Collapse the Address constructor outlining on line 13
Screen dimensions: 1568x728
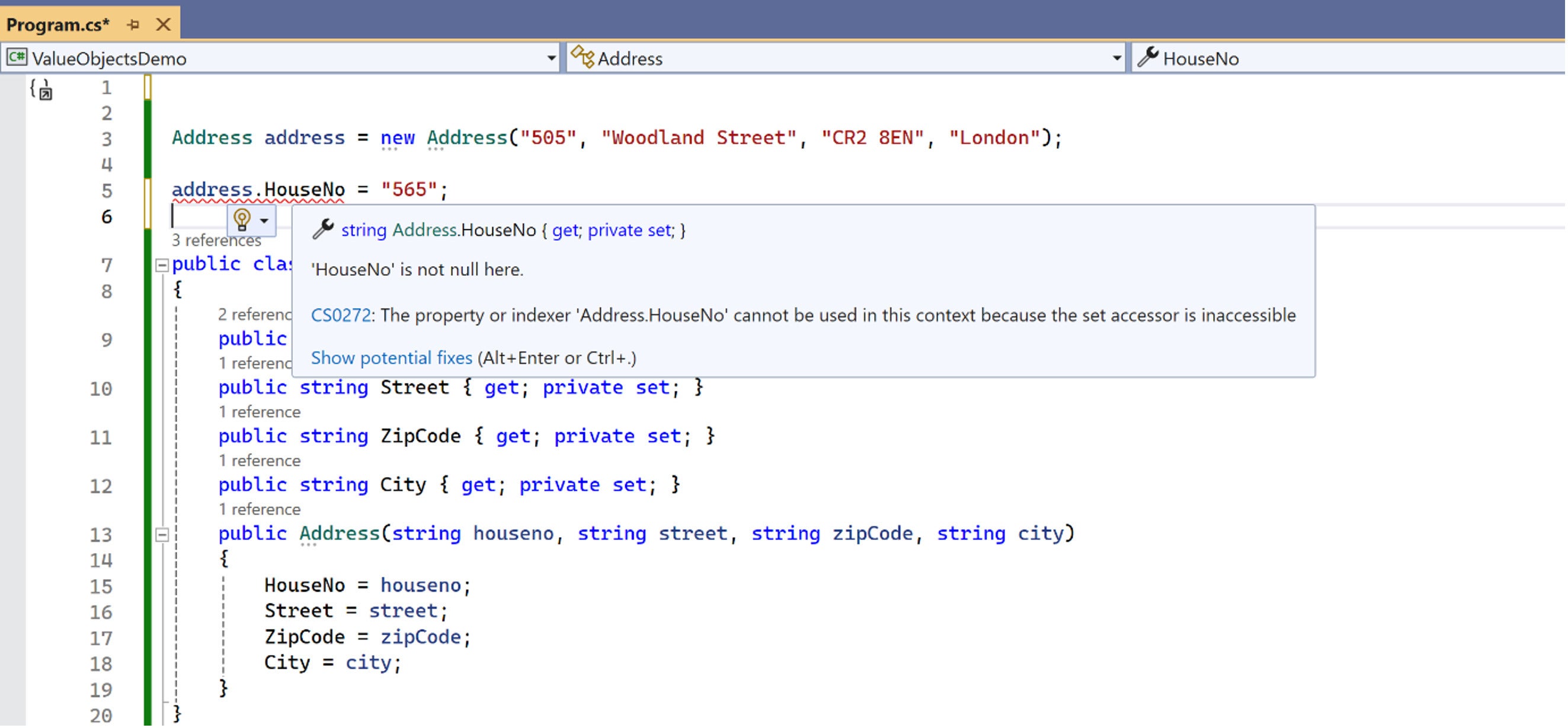click(162, 535)
